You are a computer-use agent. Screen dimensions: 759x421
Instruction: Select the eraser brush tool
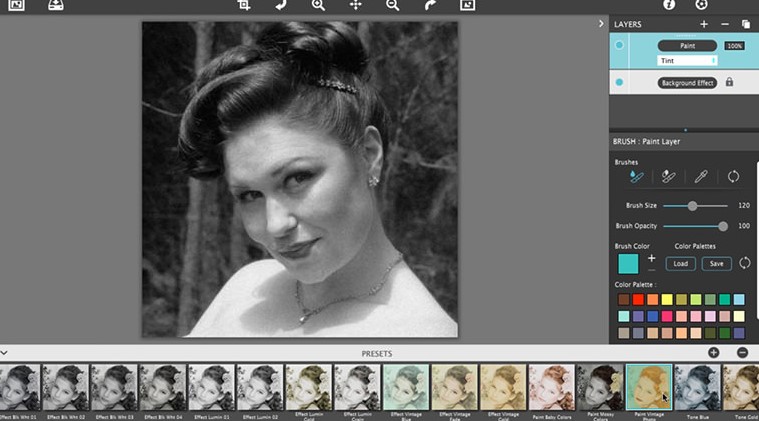[x=668, y=177]
